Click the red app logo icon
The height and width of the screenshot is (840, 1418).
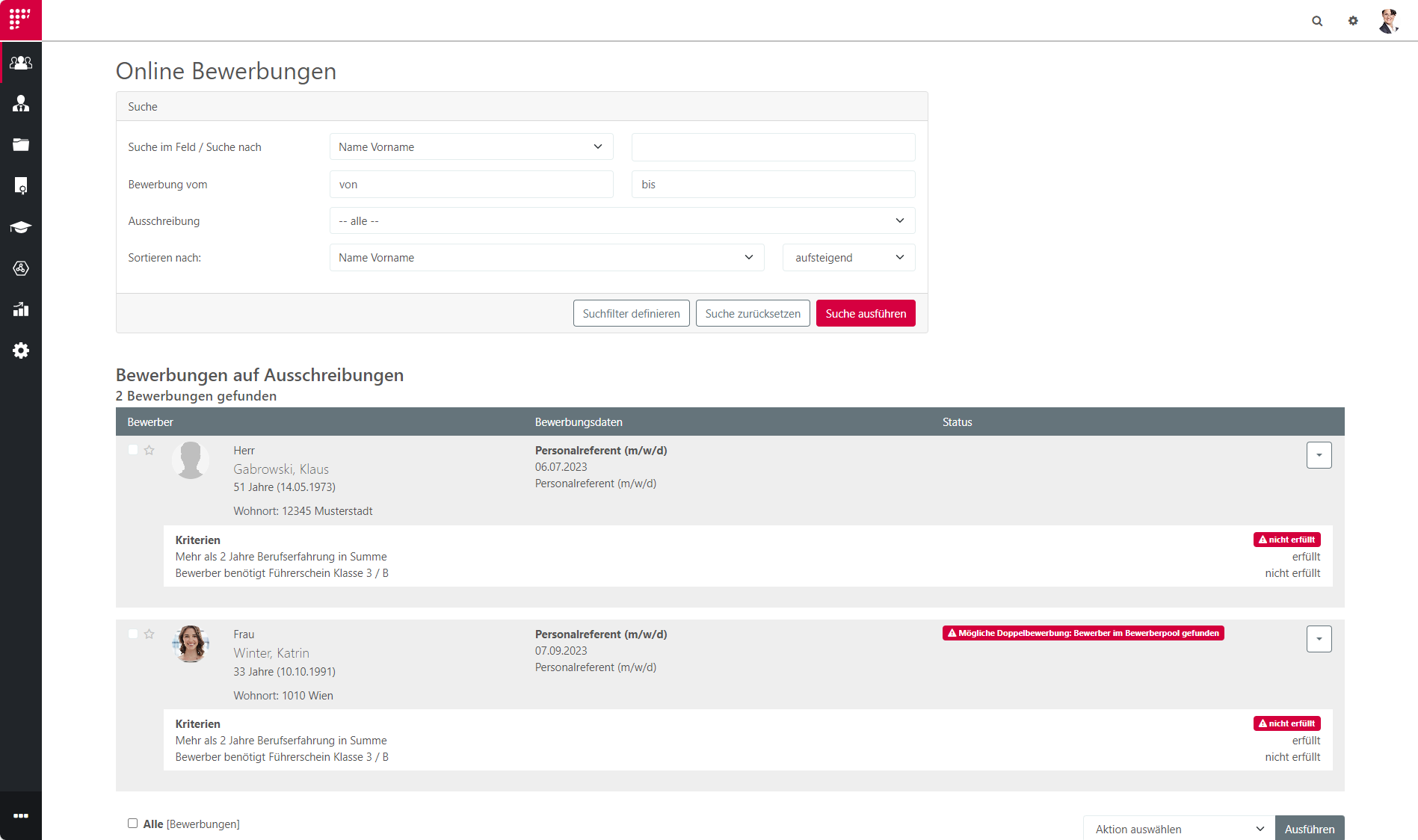(21, 20)
